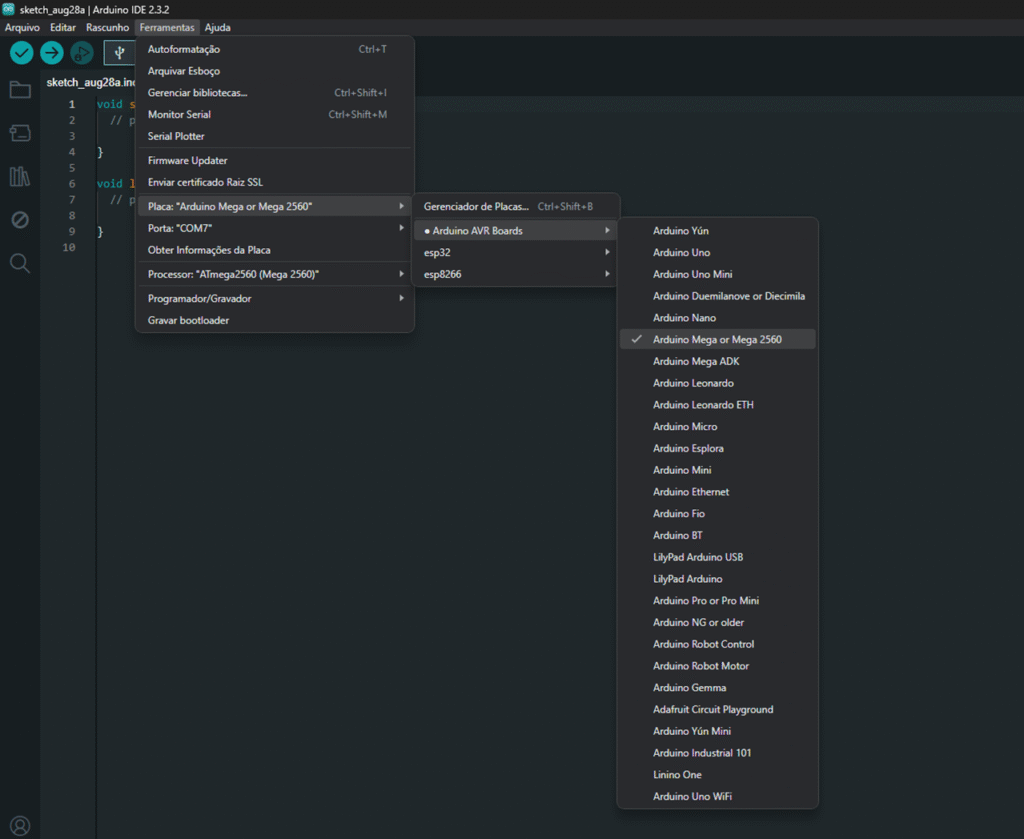Select LilyPad Arduino USB board
The width and height of the screenshot is (1024, 839).
pos(718,557)
